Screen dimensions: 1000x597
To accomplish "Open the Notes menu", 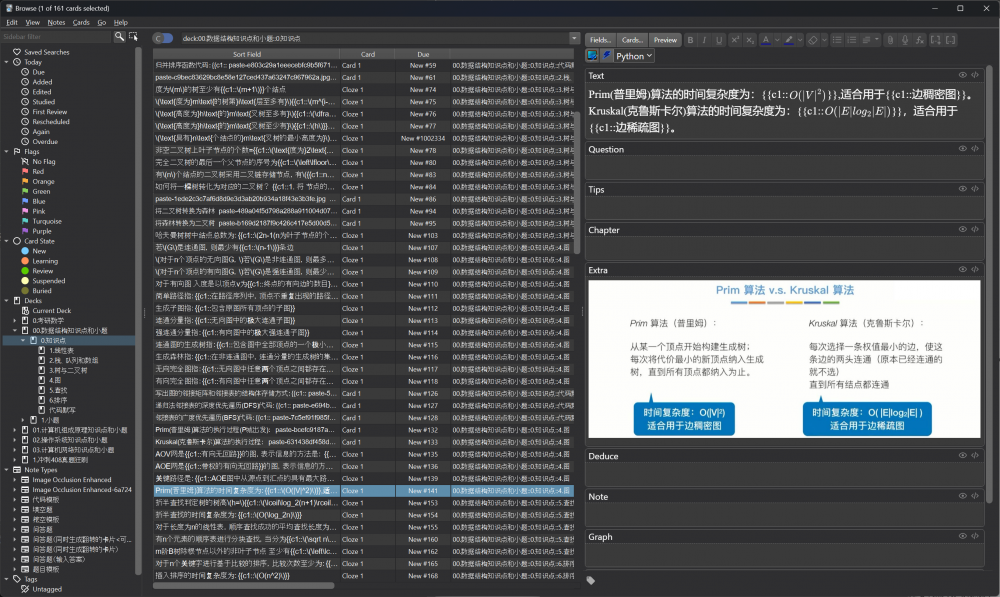I will pos(56,22).
